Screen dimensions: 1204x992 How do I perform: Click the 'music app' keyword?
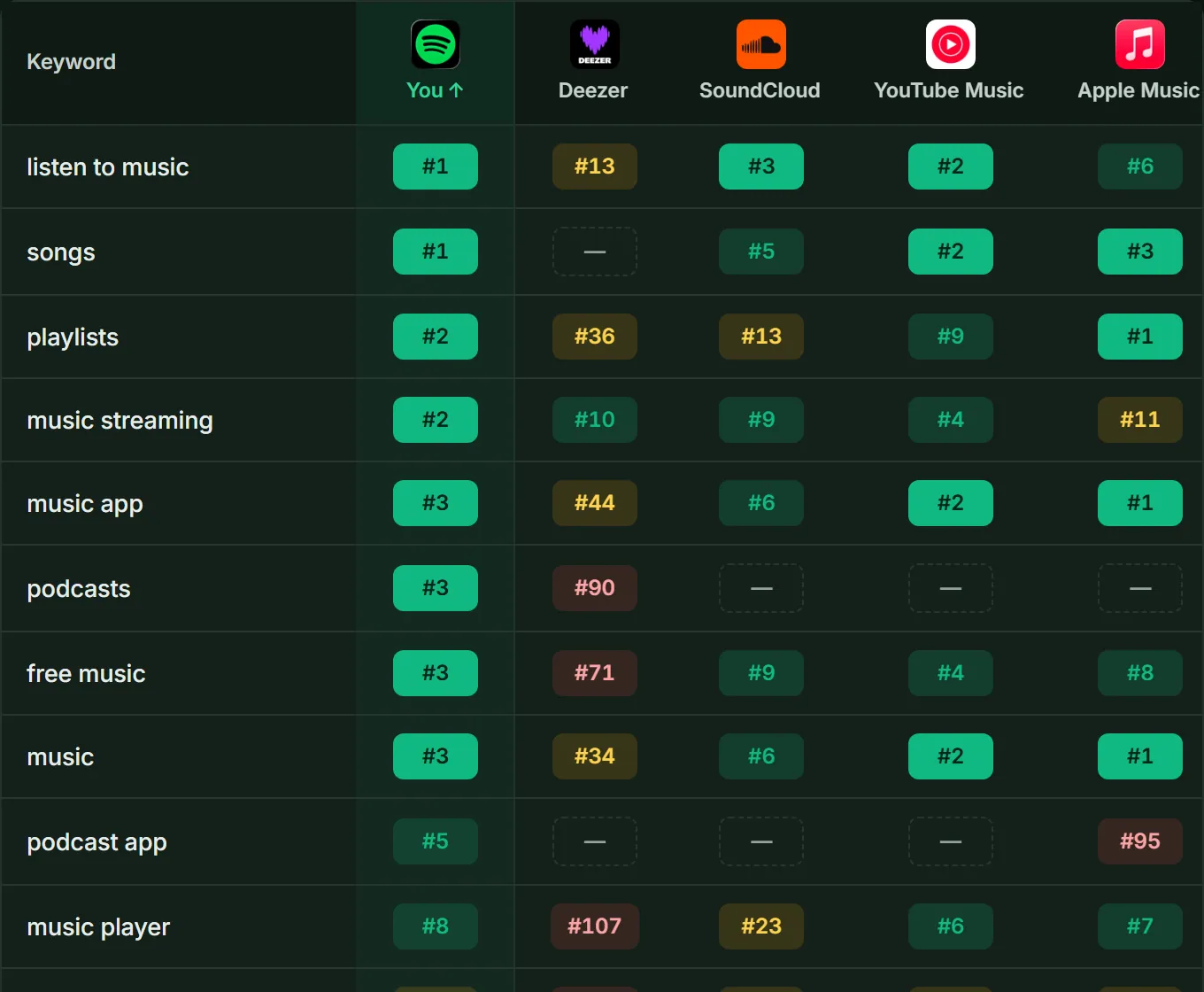(x=85, y=504)
